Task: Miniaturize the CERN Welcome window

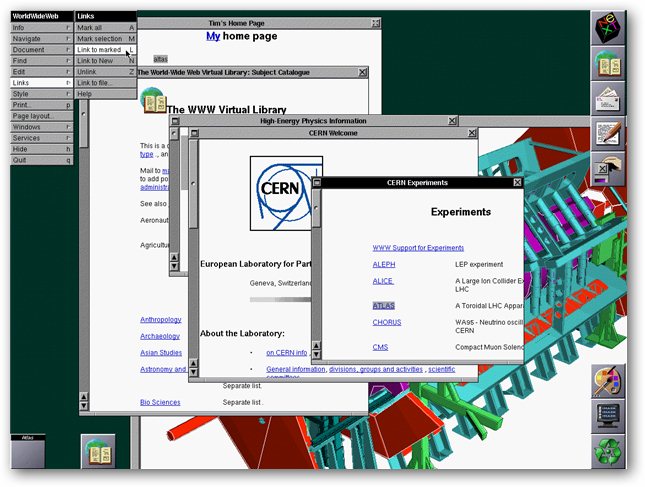Action: coord(195,133)
